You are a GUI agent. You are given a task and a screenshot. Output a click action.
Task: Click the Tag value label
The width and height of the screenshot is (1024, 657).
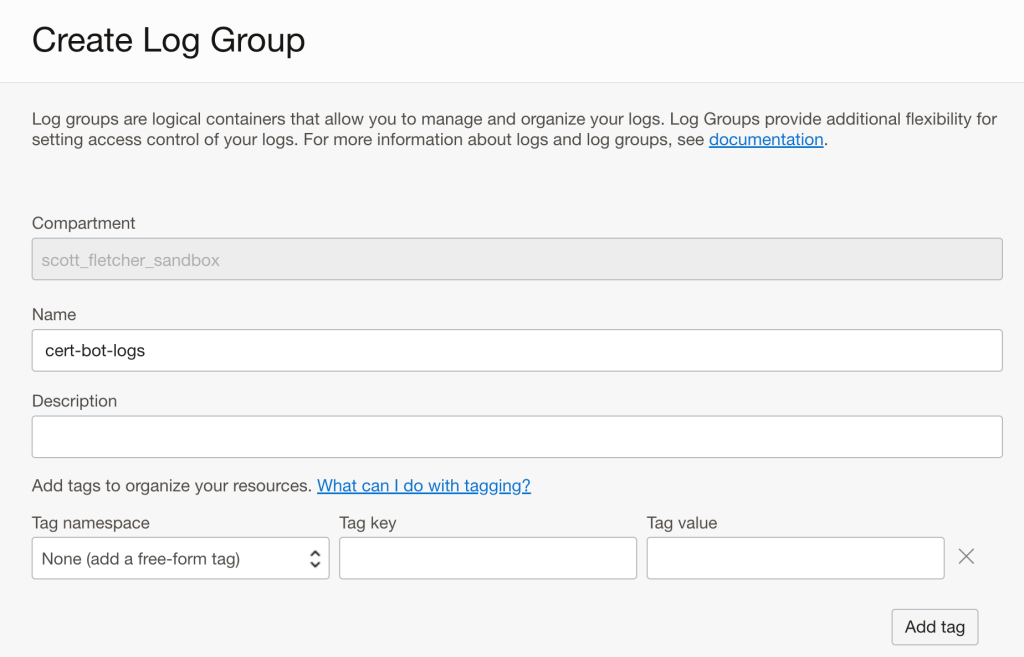(x=682, y=523)
